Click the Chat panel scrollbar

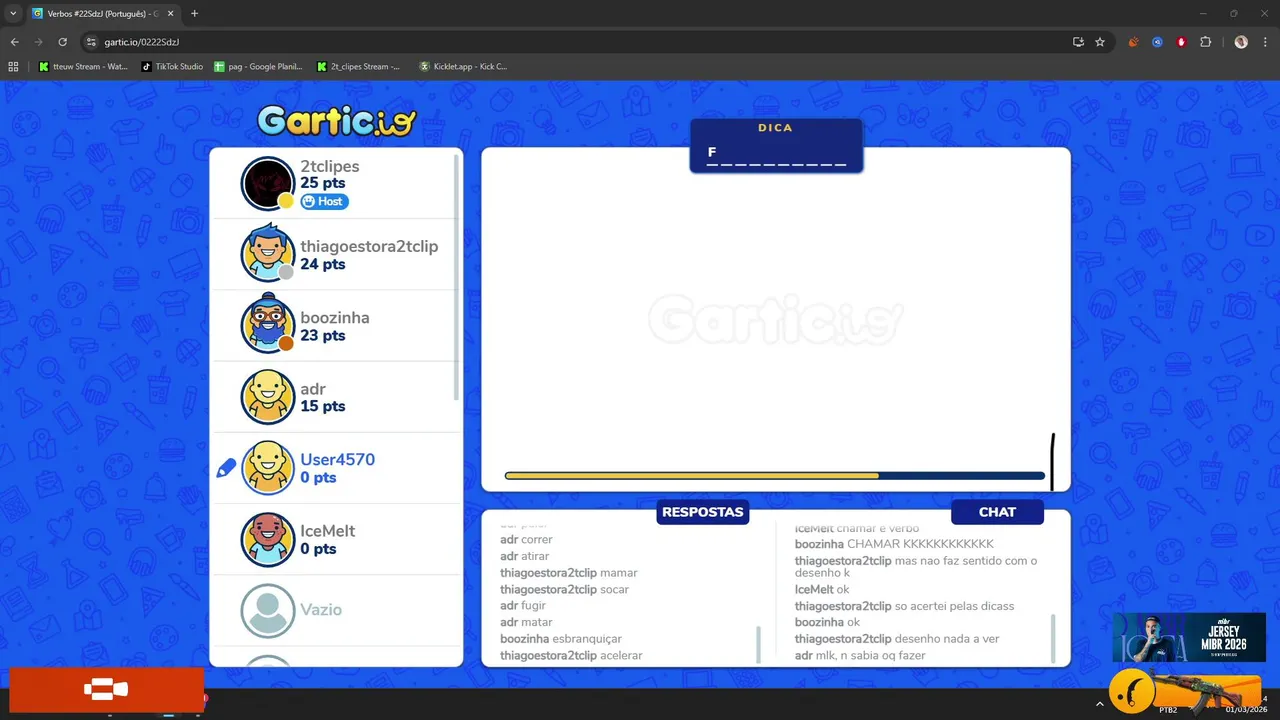pos(1053,638)
